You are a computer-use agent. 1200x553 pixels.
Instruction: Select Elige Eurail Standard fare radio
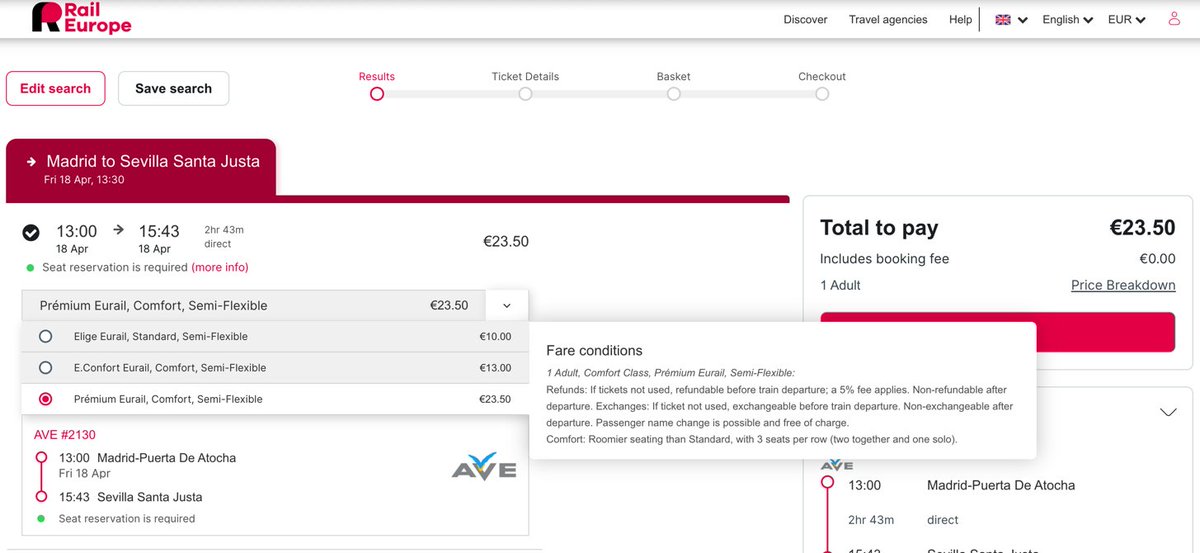[x=45, y=336]
